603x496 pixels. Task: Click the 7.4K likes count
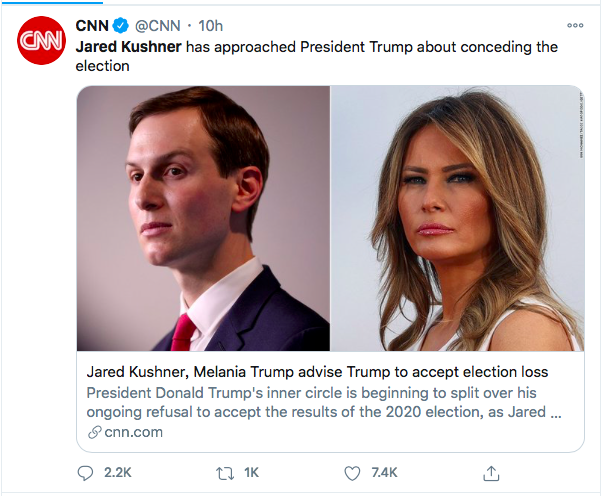[x=383, y=472]
